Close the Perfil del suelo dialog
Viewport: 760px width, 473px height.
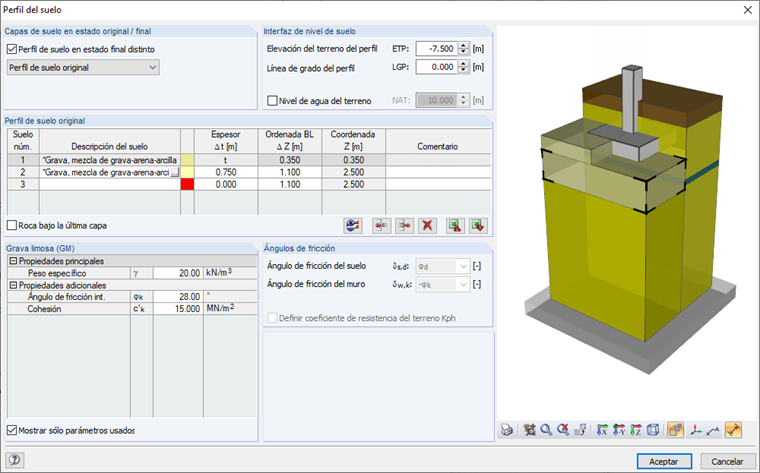click(747, 10)
